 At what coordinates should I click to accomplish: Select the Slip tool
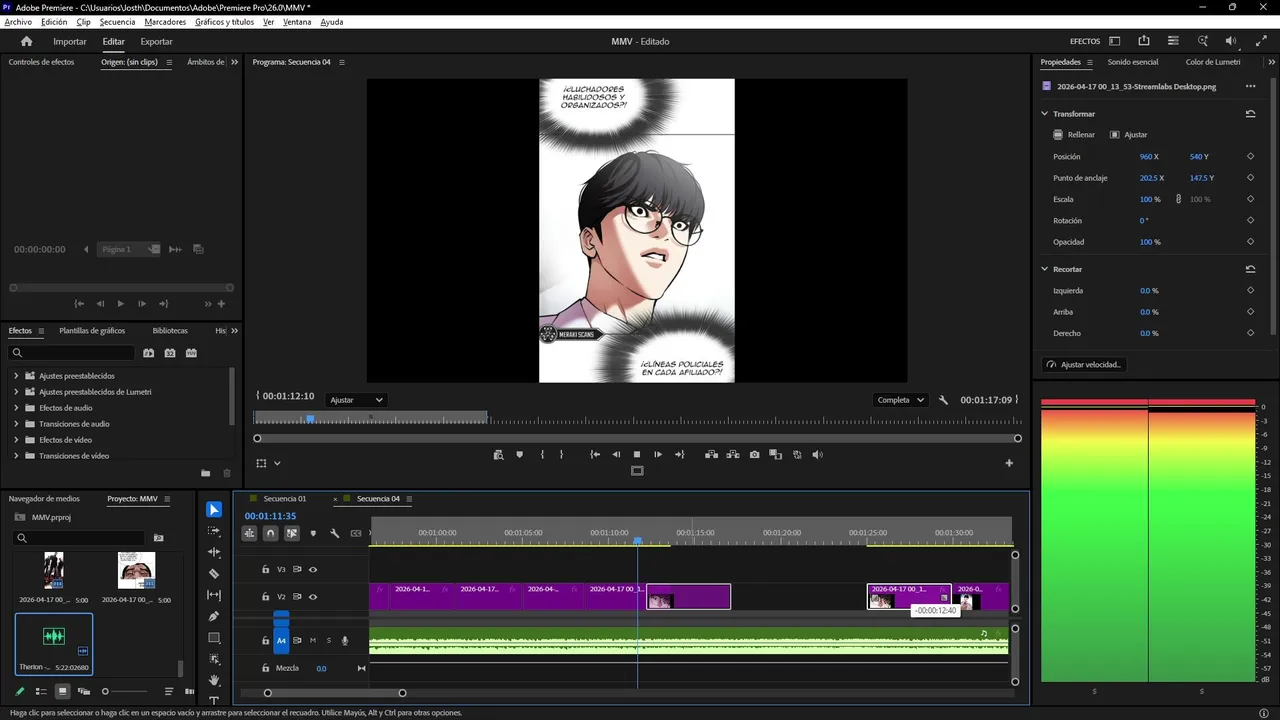coord(214,595)
